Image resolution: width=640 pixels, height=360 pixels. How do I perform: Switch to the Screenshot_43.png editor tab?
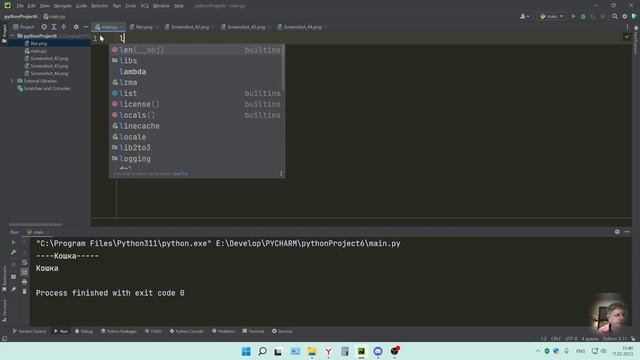[x=246, y=27]
